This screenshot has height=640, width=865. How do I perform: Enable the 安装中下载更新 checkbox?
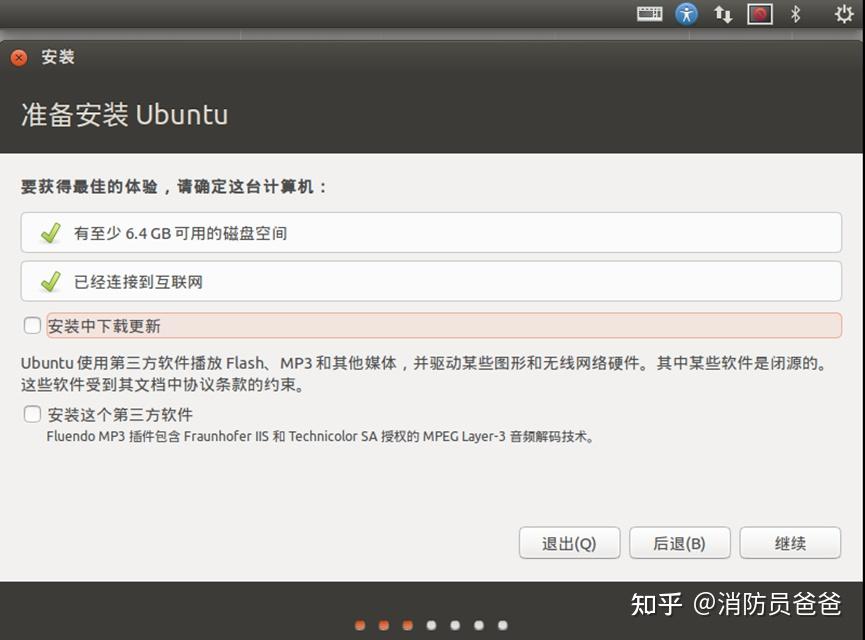click(x=31, y=325)
